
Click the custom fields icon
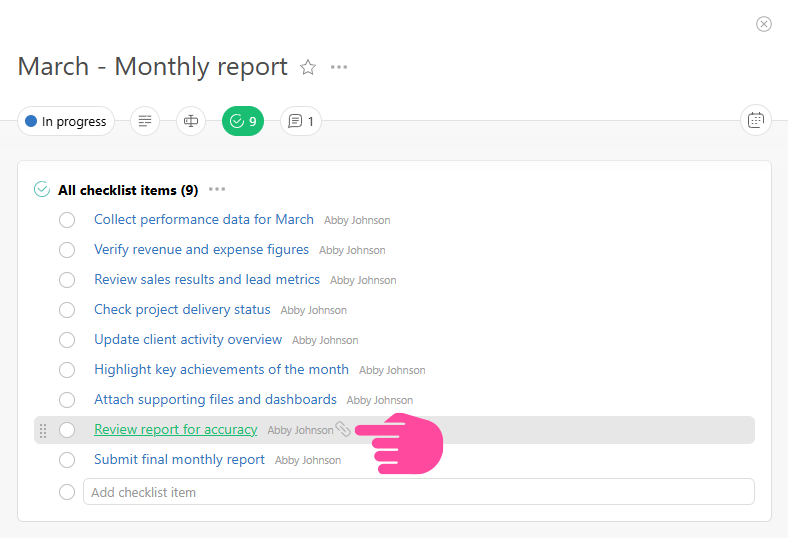point(191,121)
